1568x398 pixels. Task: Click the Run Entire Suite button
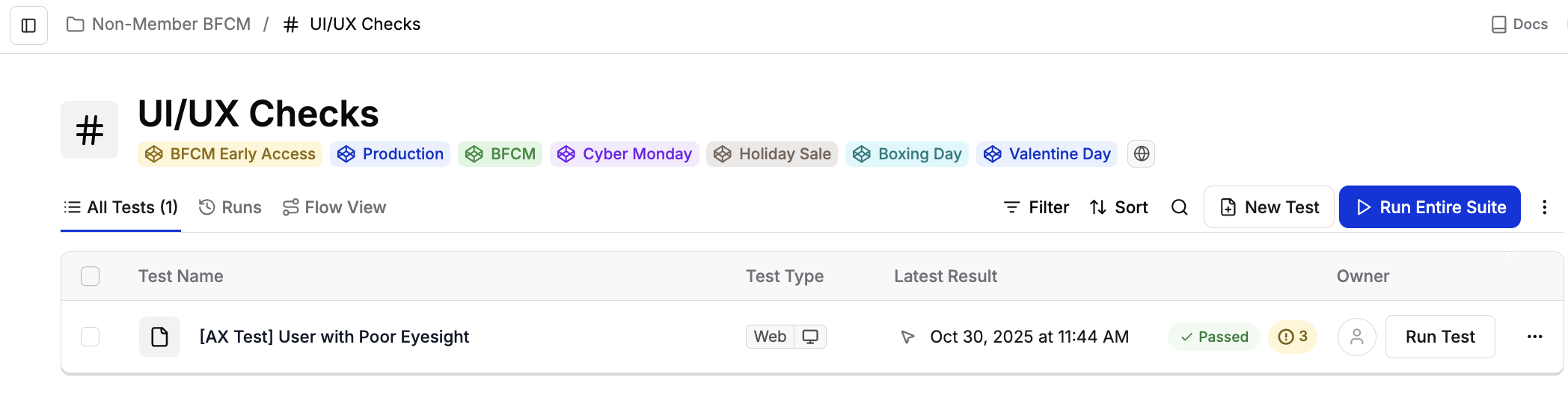coord(1430,207)
